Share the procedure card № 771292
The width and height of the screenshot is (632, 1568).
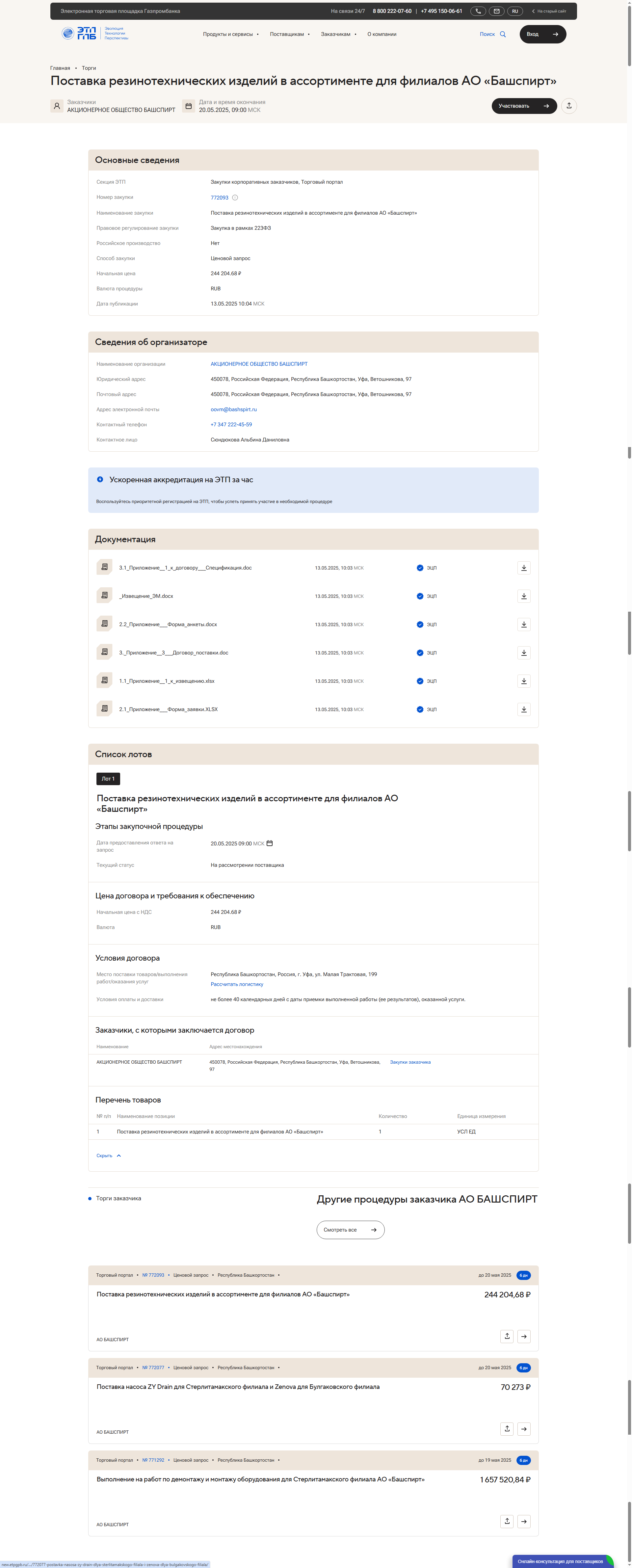pos(507,1521)
